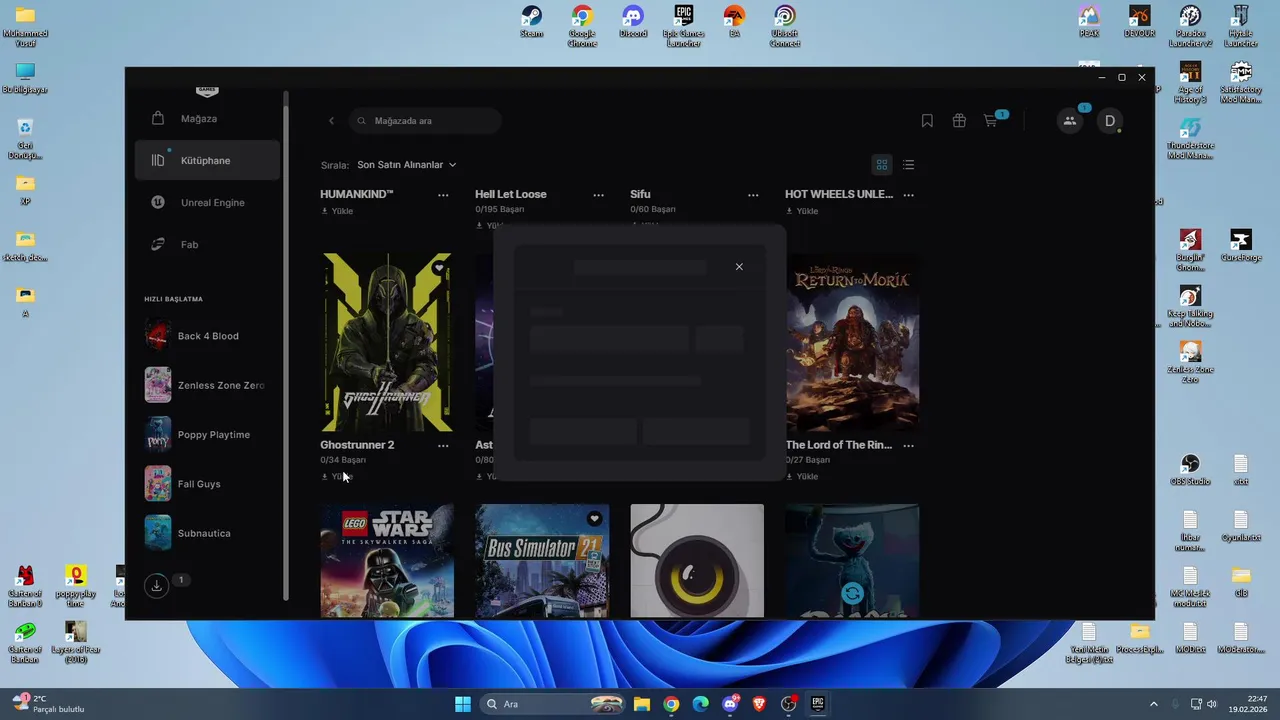This screenshot has height=720, width=1280.
Task: Open OBS Studio desktop shortcut
Action: (x=1190, y=471)
